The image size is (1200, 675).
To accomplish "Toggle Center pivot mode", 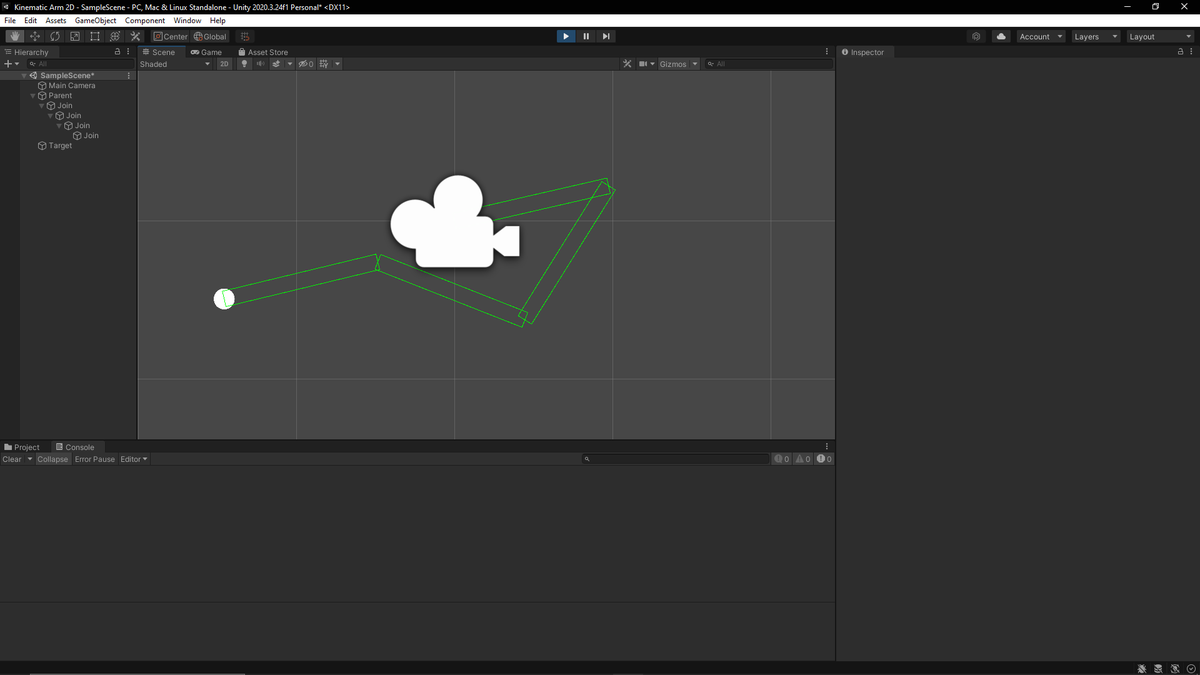I will 170,36.
